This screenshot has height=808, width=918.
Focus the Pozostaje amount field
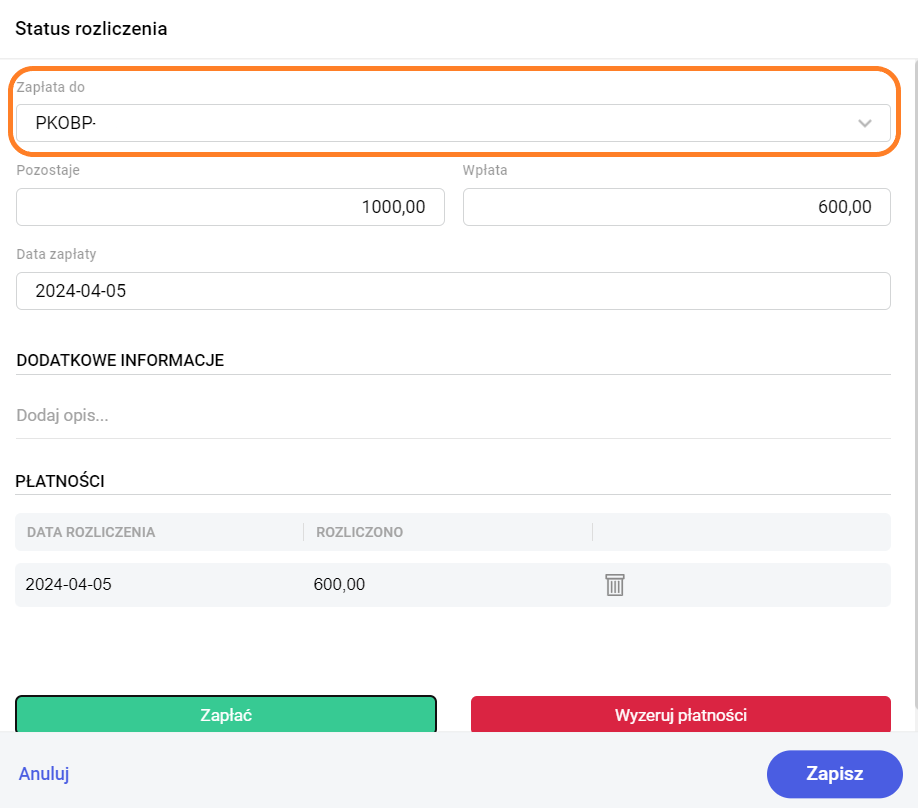point(230,207)
